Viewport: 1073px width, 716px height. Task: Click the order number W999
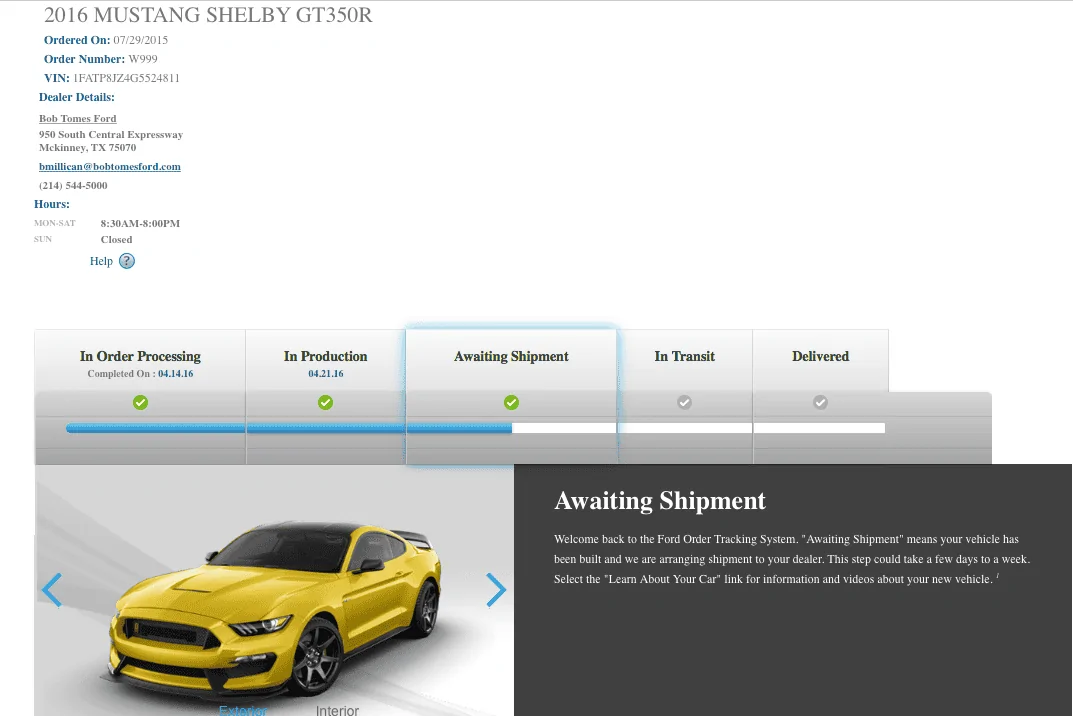(143, 59)
